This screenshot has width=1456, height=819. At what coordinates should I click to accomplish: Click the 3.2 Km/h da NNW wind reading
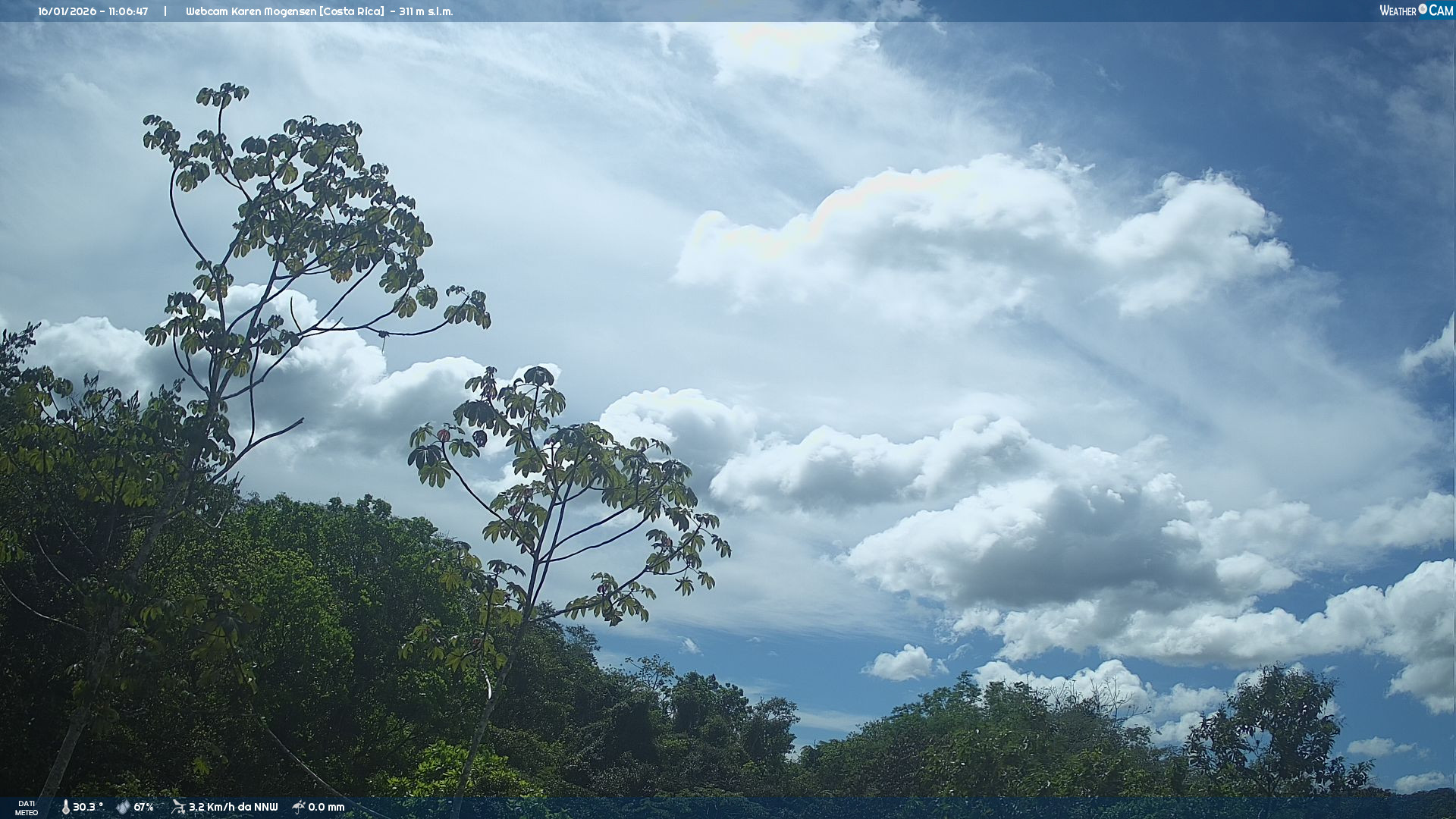(x=233, y=807)
